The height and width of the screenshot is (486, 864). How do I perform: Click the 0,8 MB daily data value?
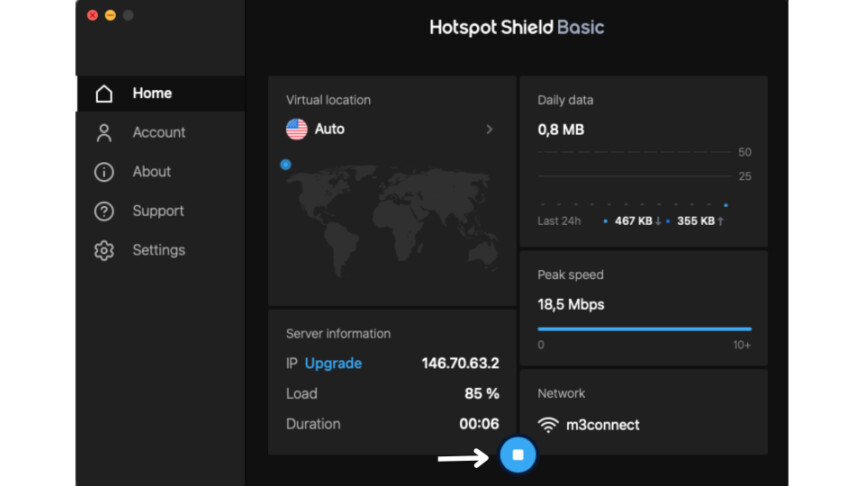point(560,129)
